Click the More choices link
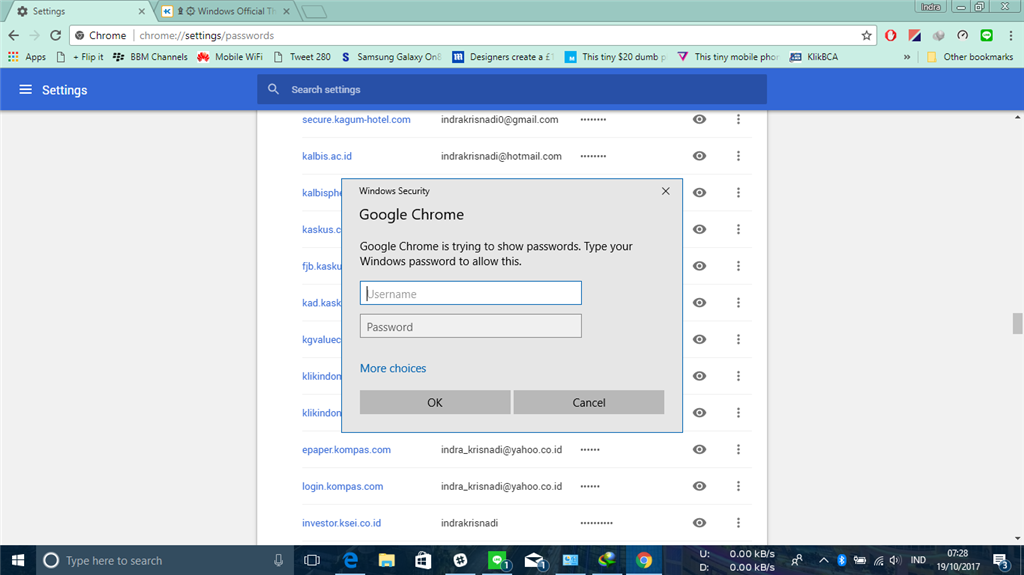The width and height of the screenshot is (1024, 575). (x=392, y=368)
